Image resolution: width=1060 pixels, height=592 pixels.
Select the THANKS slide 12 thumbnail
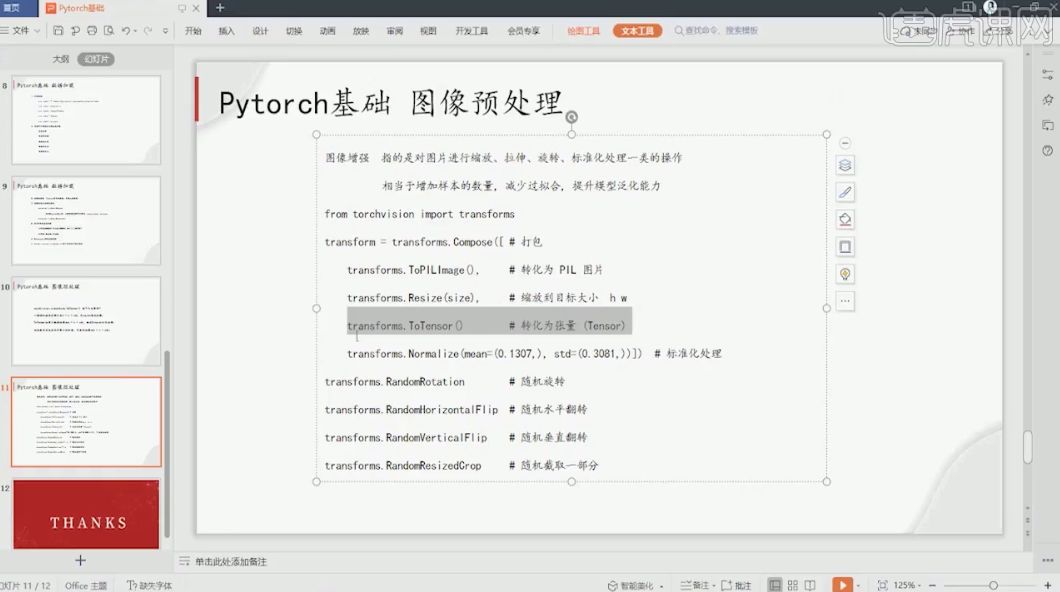tap(87, 514)
